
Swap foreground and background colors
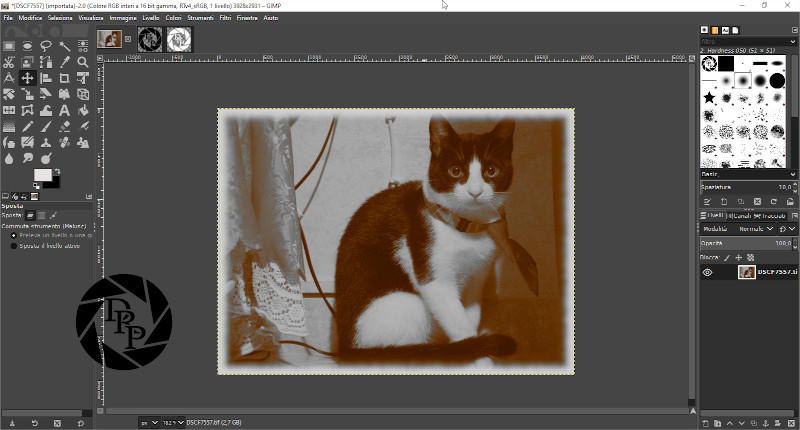point(58,171)
